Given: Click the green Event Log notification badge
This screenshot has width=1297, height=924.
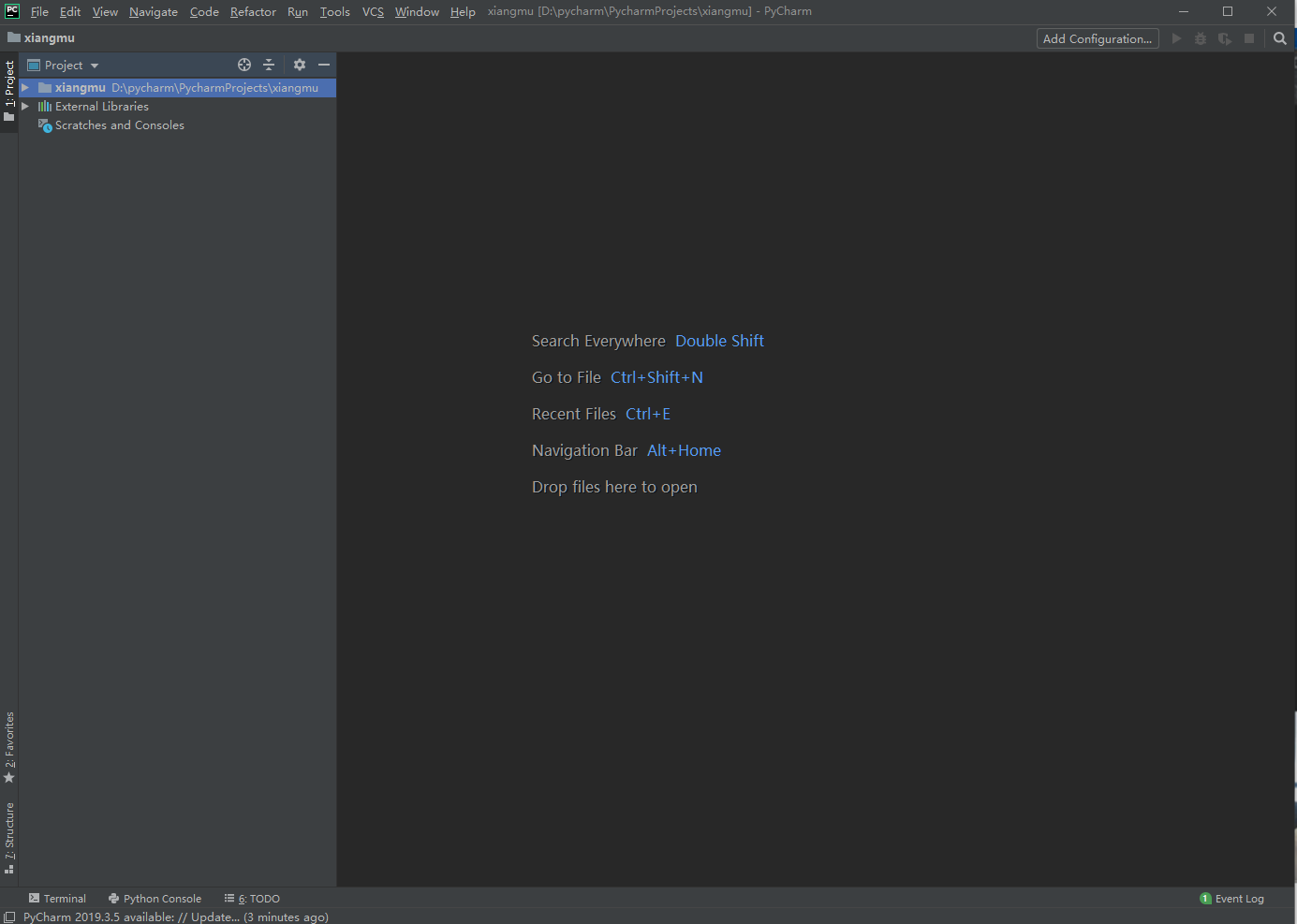Looking at the screenshot, I should click(1205, 899).
